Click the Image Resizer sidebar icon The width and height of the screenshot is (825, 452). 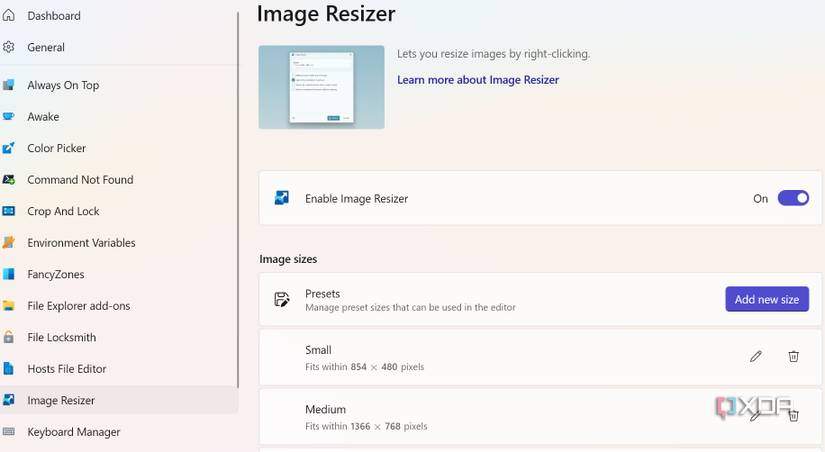tap(8, 400)
